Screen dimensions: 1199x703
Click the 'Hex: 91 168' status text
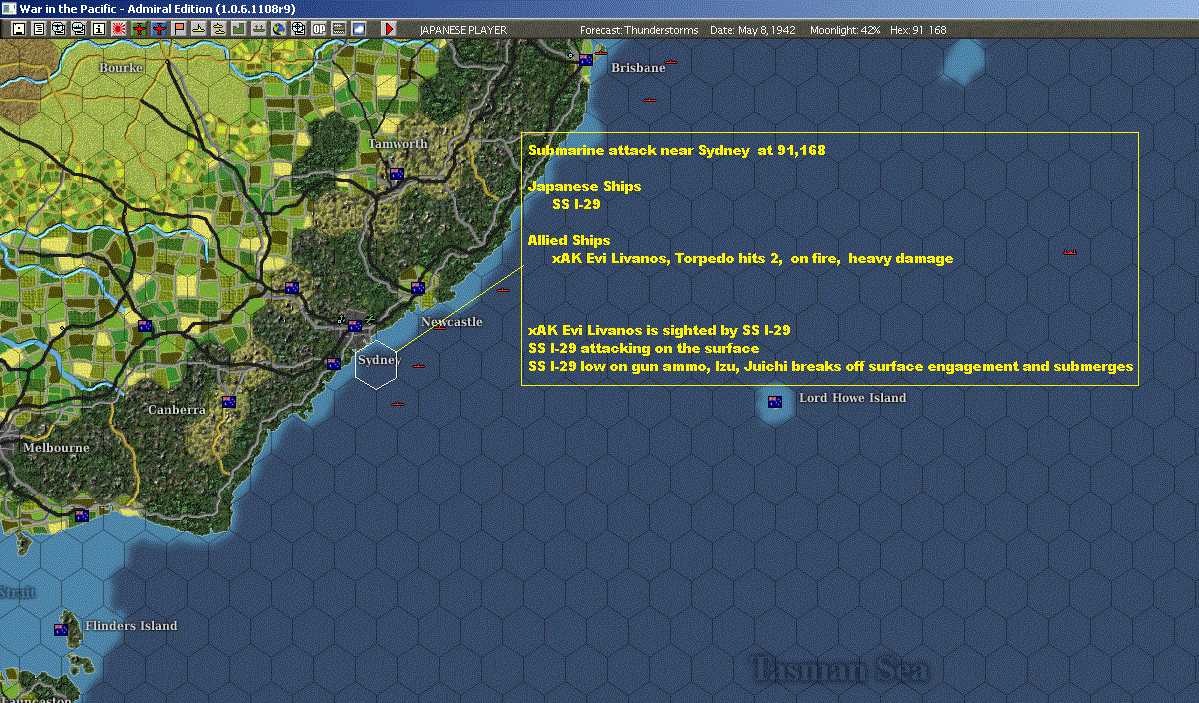coord(918,30)
